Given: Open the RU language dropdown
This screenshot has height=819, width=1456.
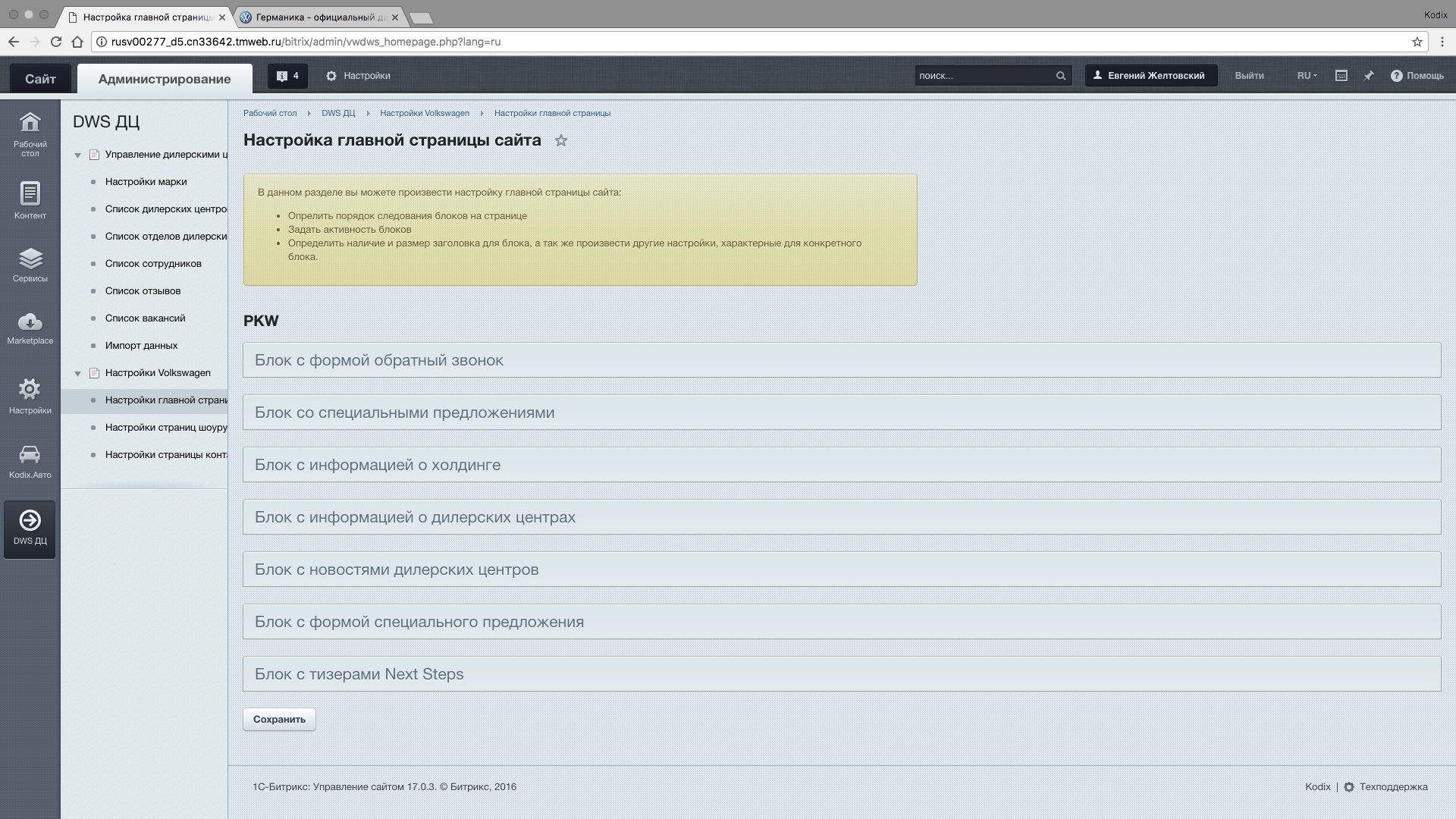Looking at the screenshot, I should [1307, 76].
